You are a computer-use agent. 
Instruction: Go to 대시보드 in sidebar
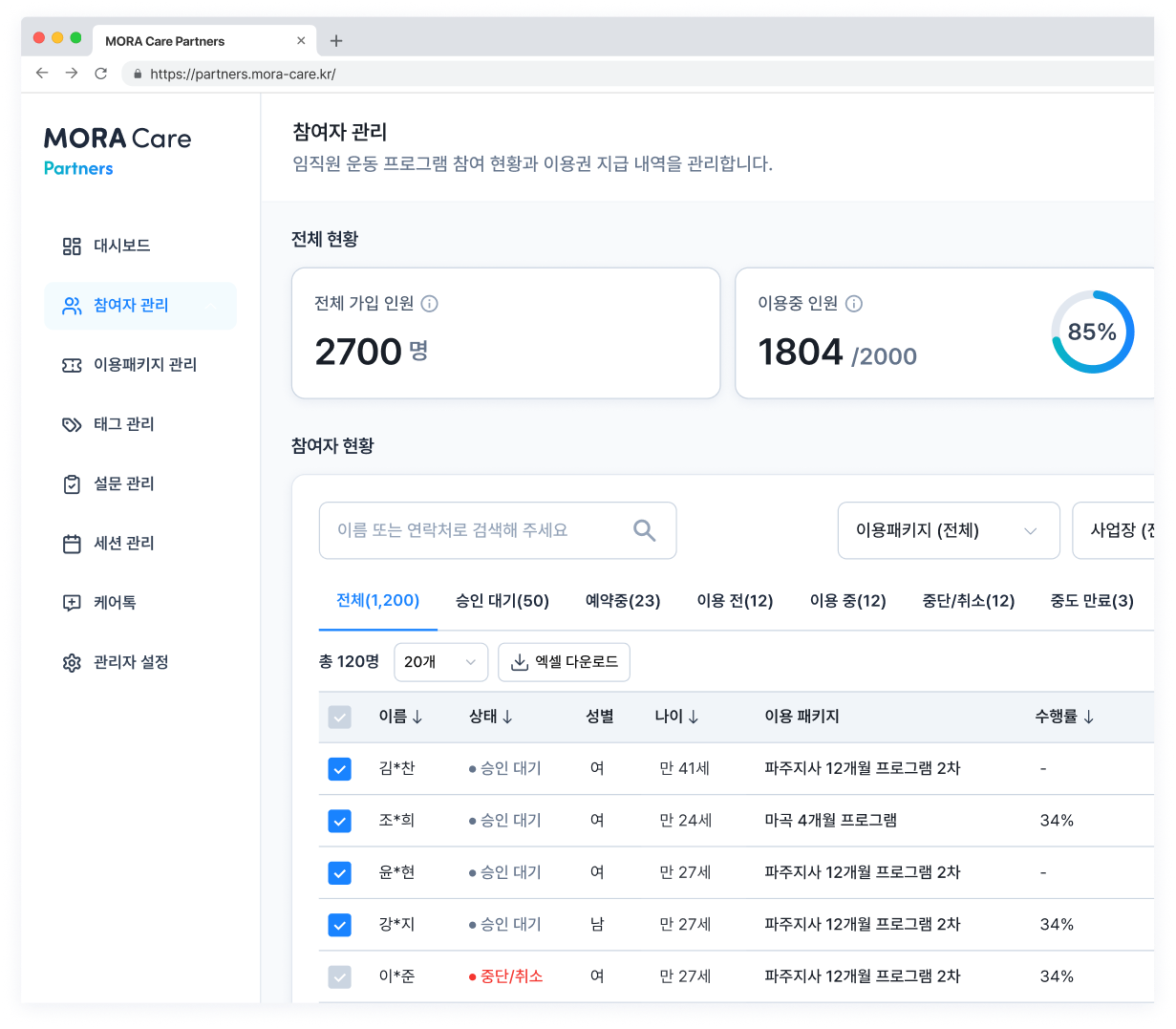121,247
